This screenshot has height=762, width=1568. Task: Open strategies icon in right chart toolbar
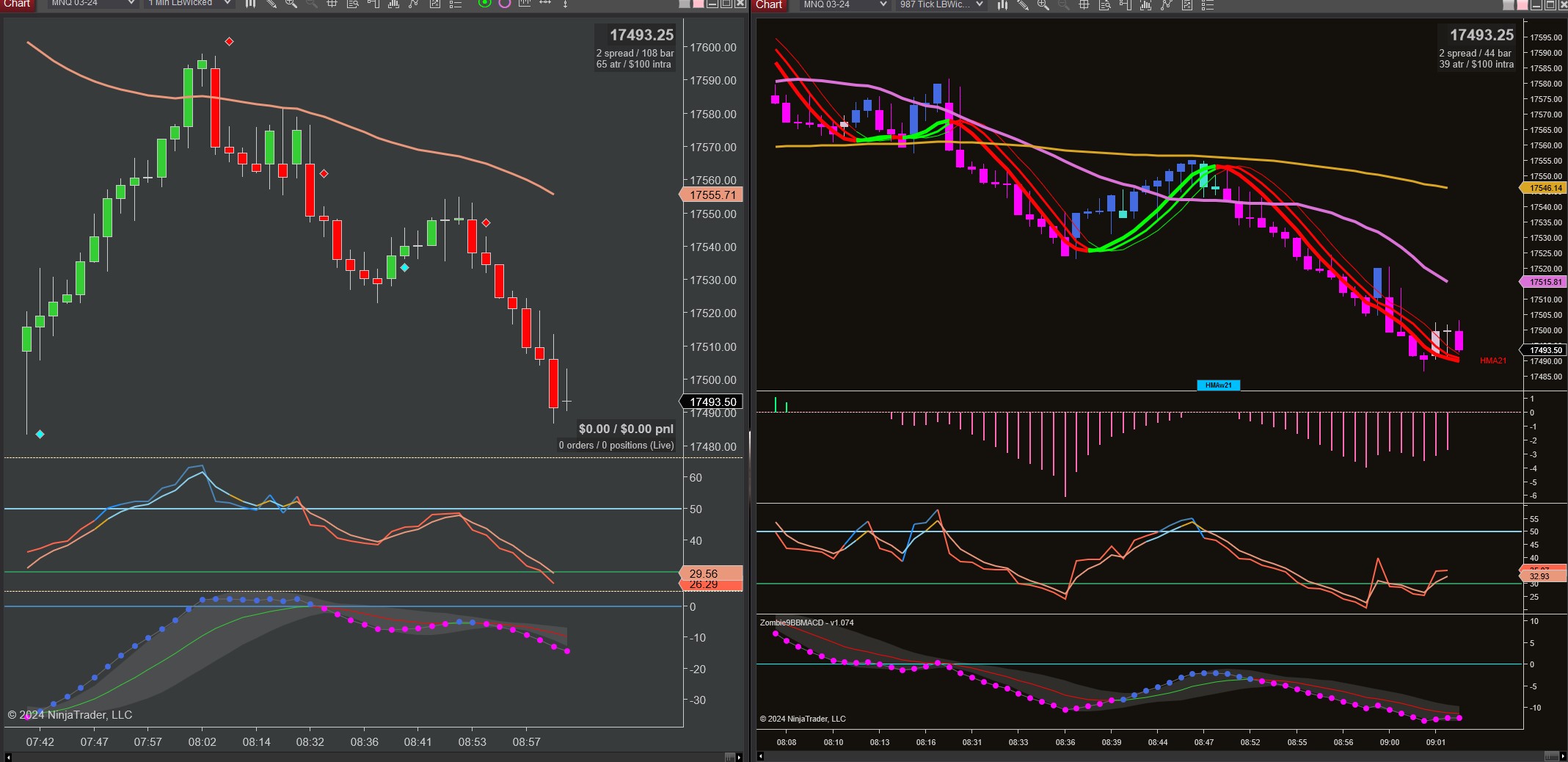pos(1166,4)
